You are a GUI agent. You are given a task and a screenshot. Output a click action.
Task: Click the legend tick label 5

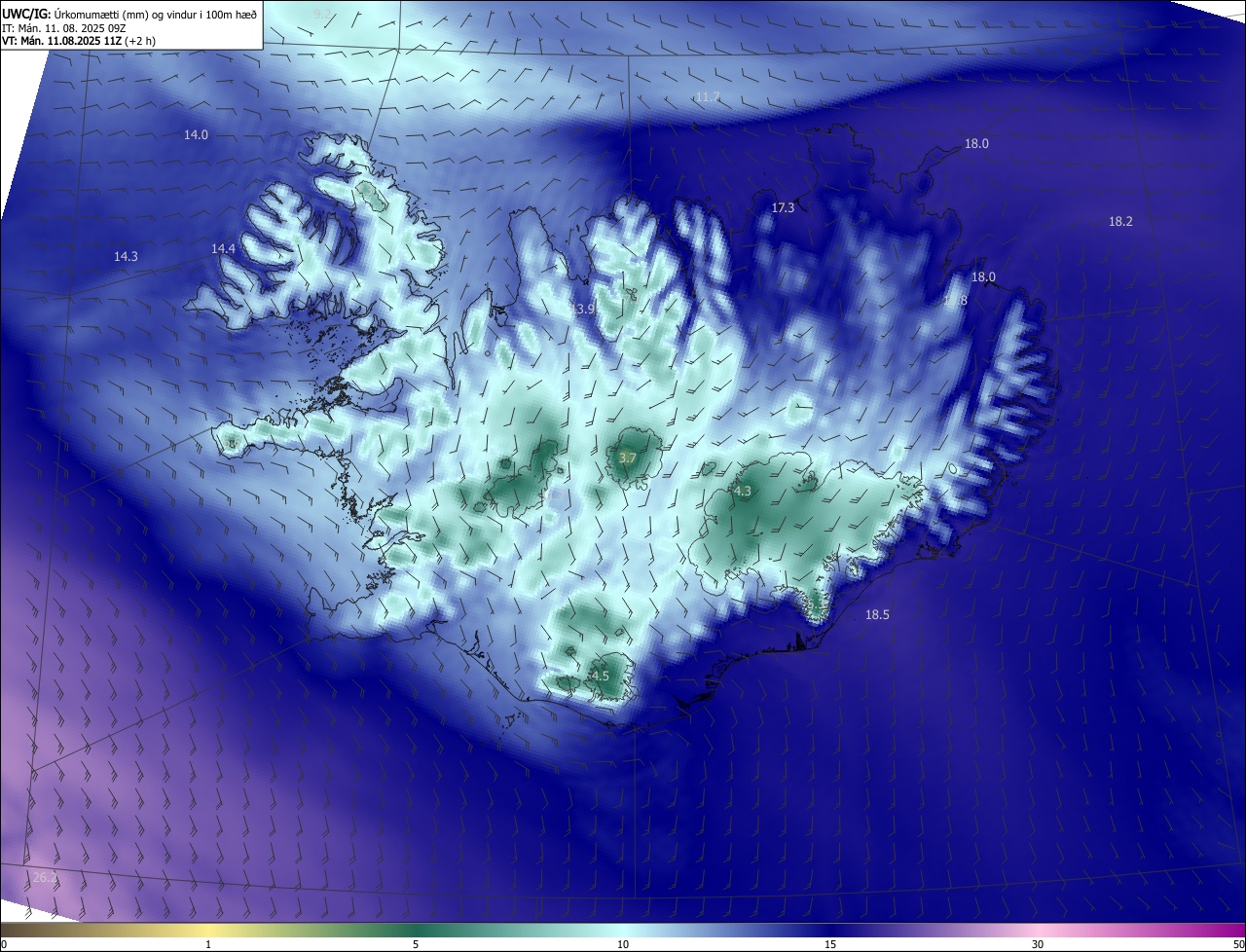coord(416,944)
